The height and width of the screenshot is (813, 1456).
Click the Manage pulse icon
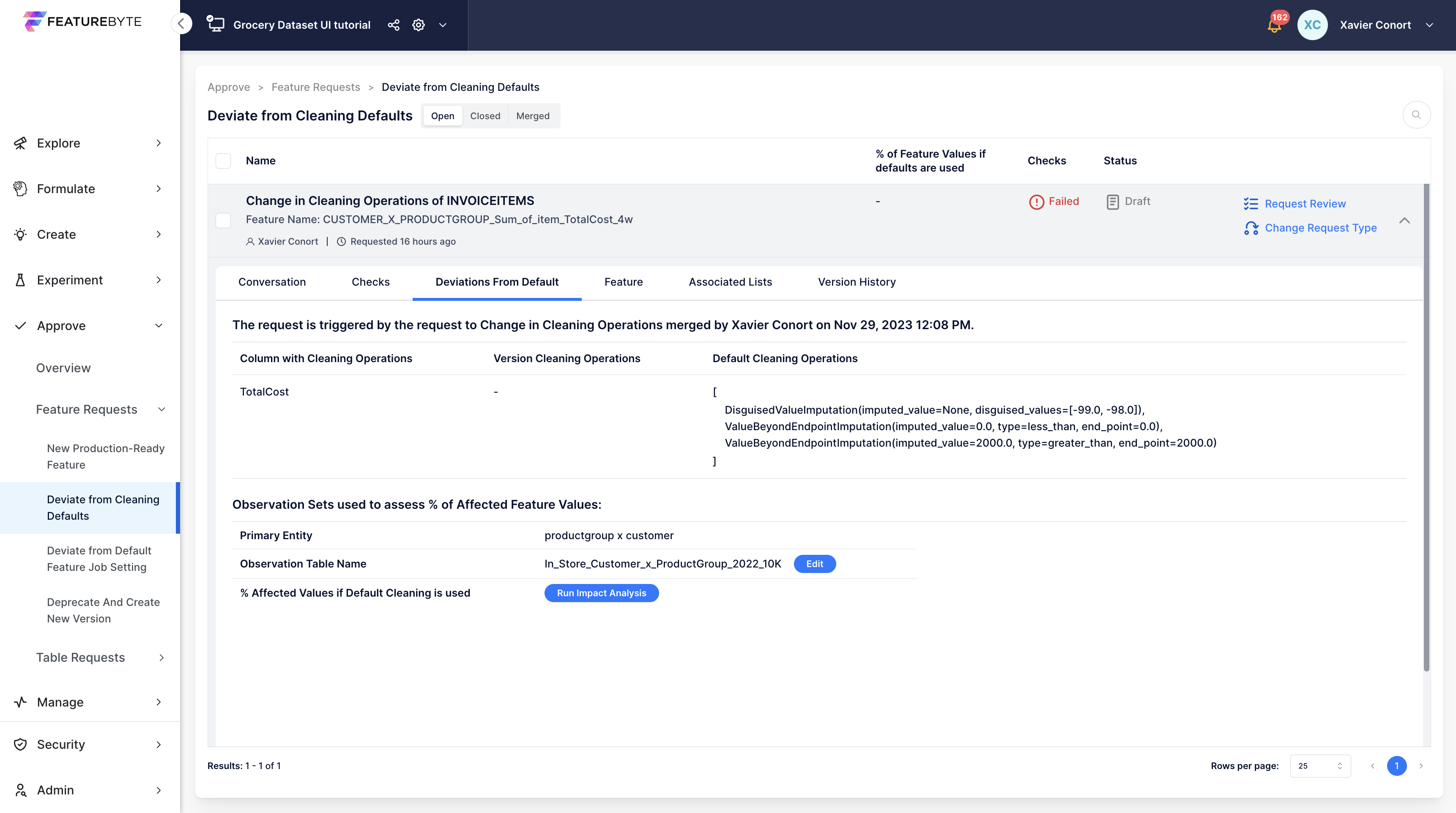coord(20,702)
